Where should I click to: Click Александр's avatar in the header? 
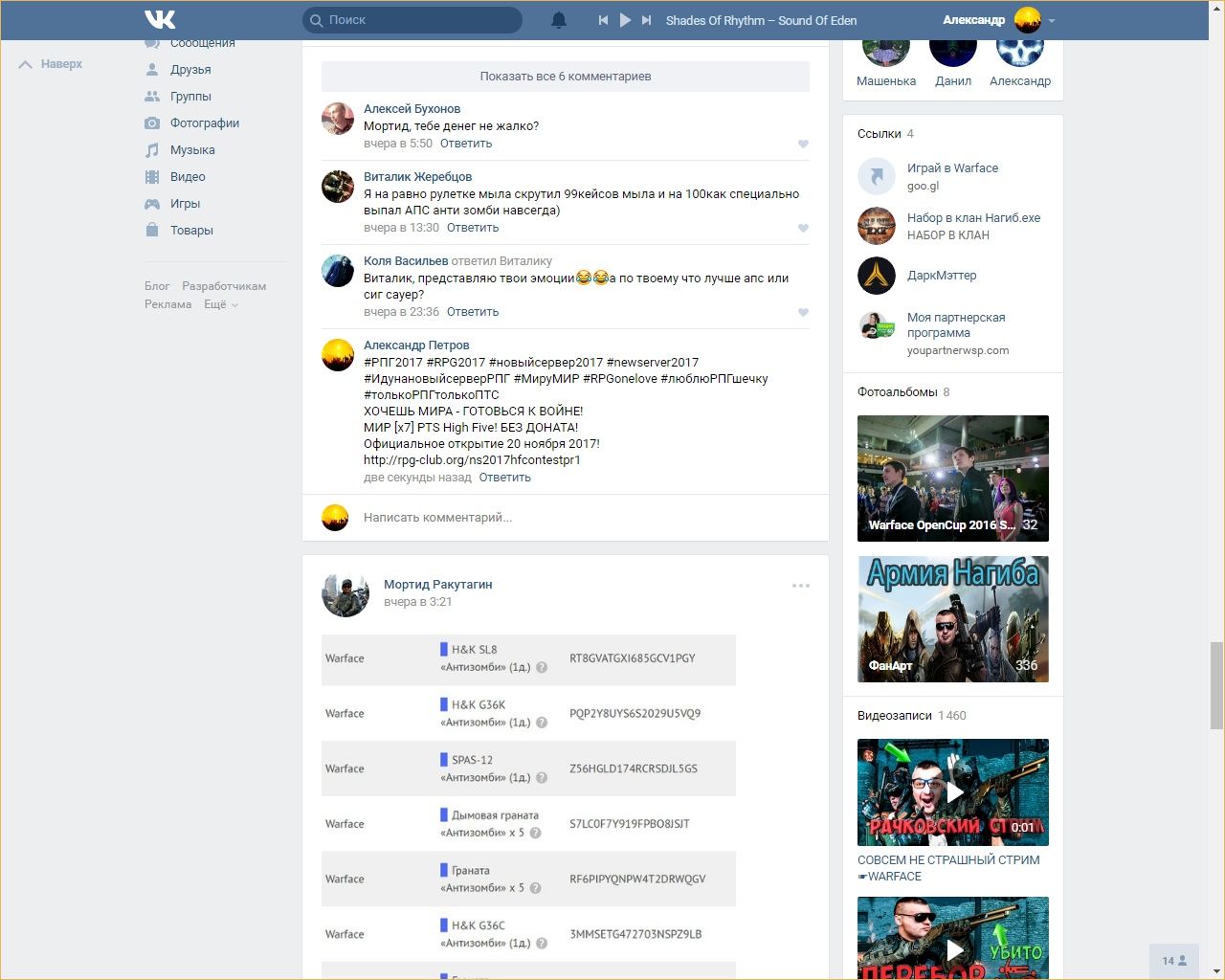(1028, 20)
